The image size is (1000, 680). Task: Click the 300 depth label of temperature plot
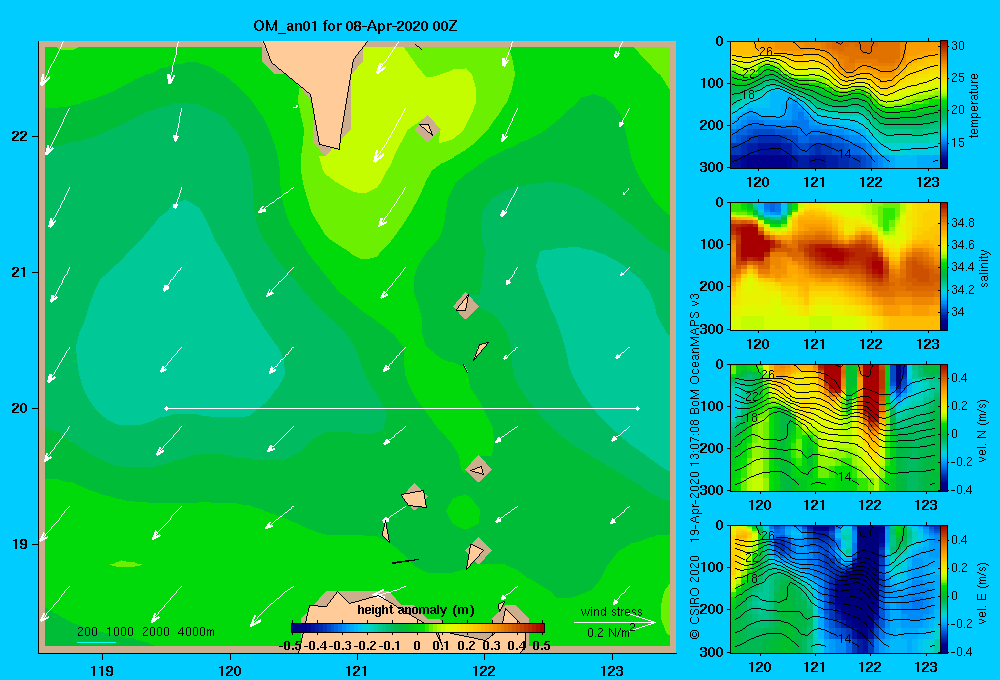[x=712, y=167]
